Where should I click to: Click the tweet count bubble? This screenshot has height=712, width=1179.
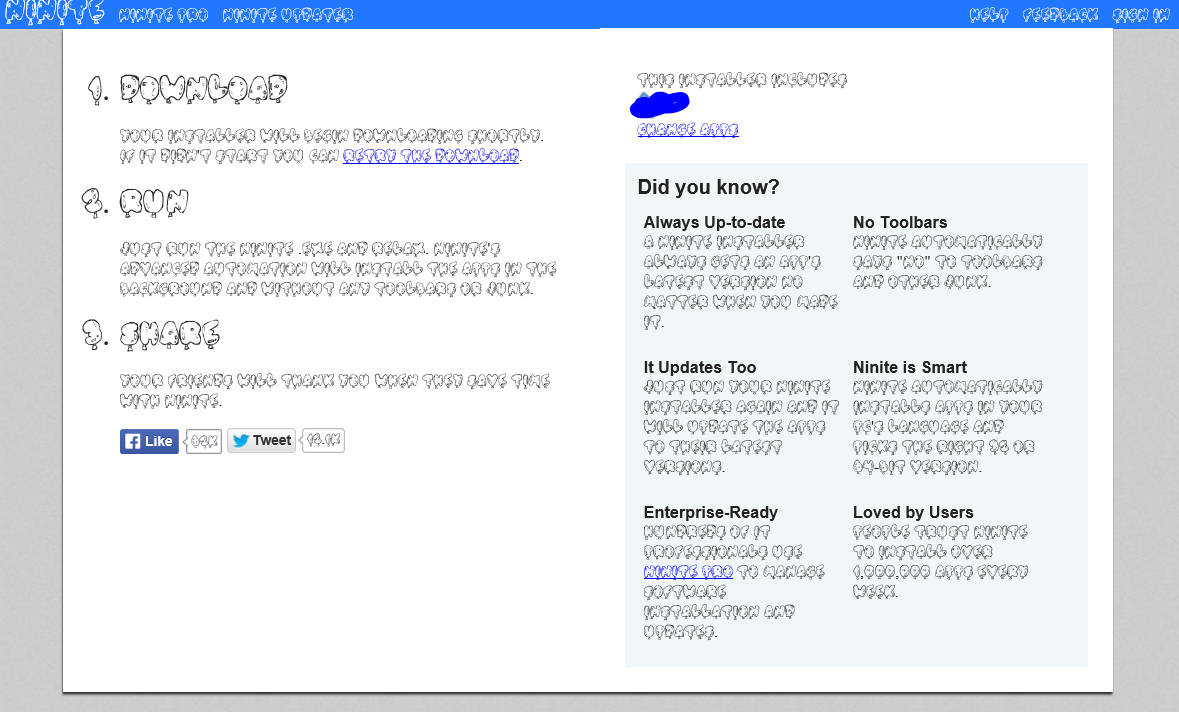(323, 441)
